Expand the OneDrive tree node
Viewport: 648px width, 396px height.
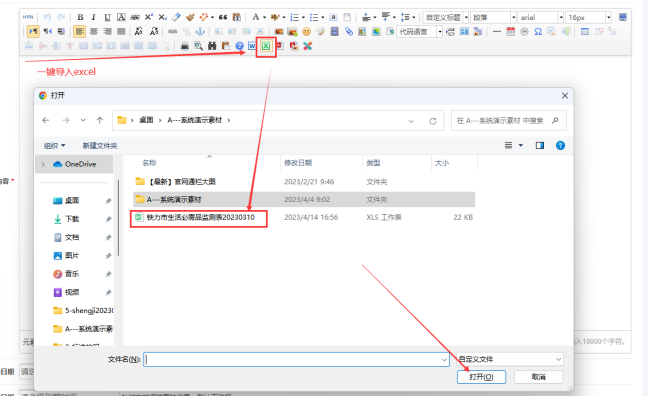43,164
